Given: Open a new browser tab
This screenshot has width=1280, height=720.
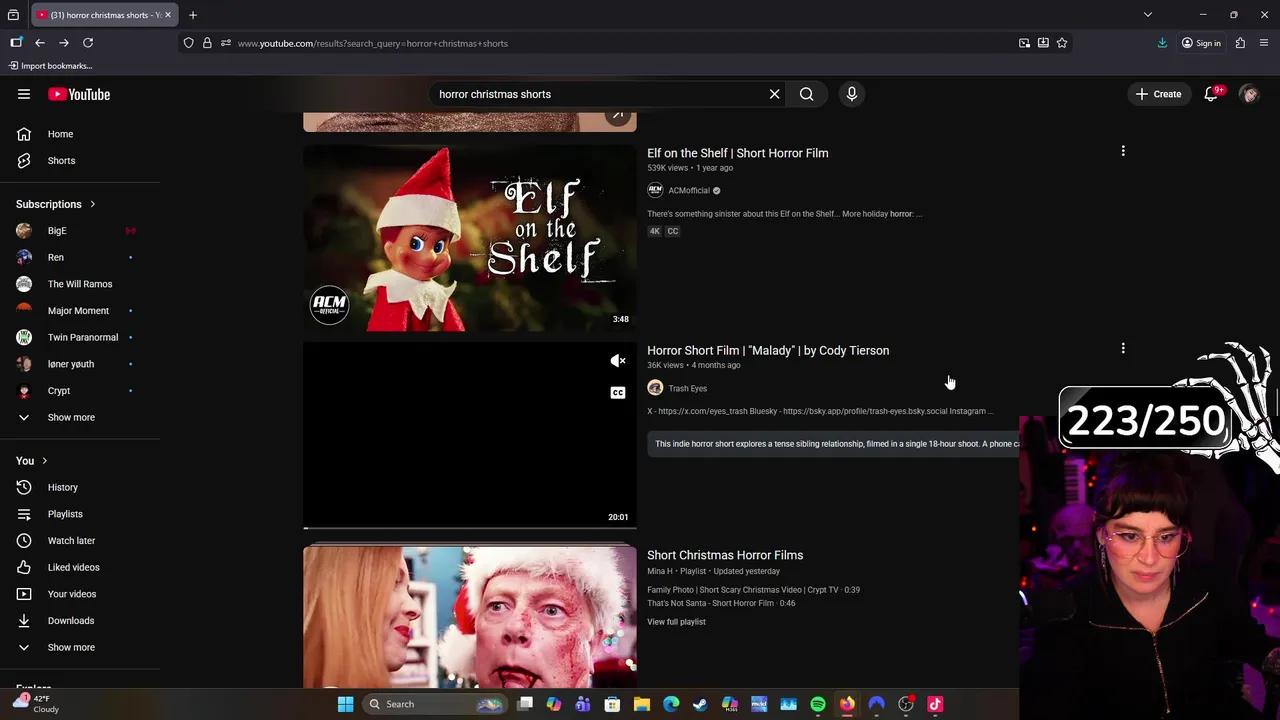Looking at the screenshot, I should 193,15.
